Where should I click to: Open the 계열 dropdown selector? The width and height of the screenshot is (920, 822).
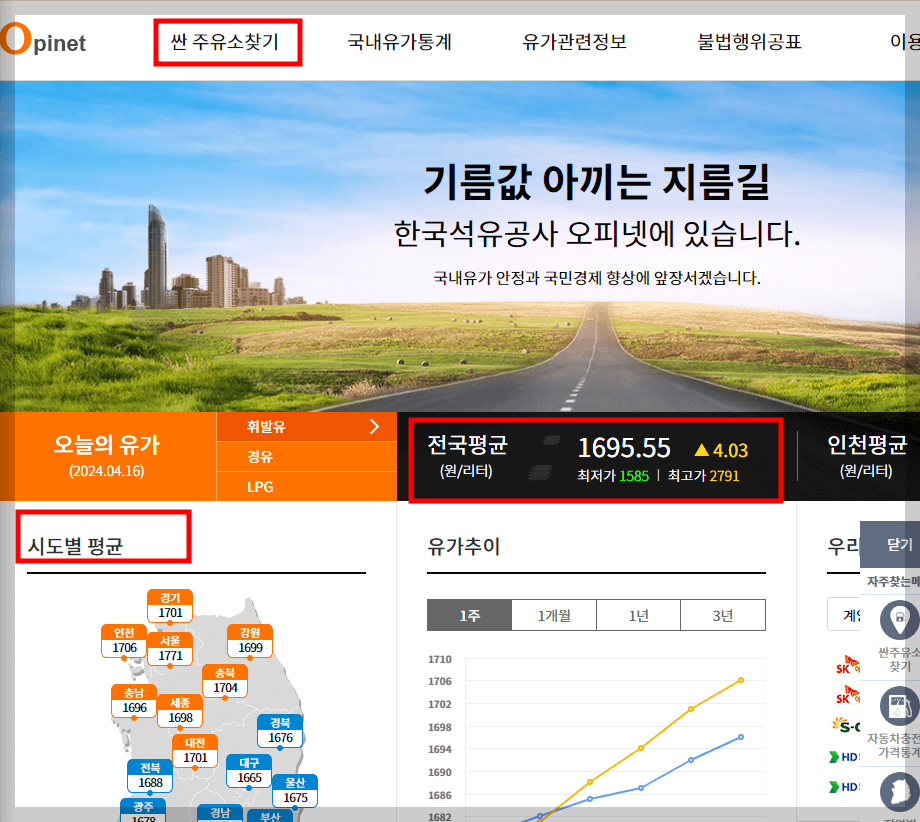[x=852, y=615]
